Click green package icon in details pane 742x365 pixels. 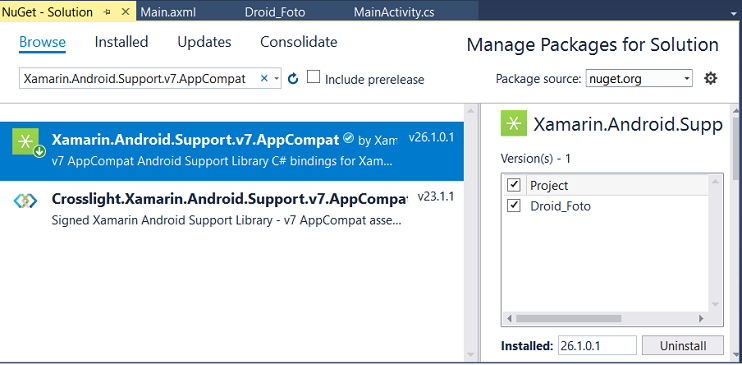point(513,124)
